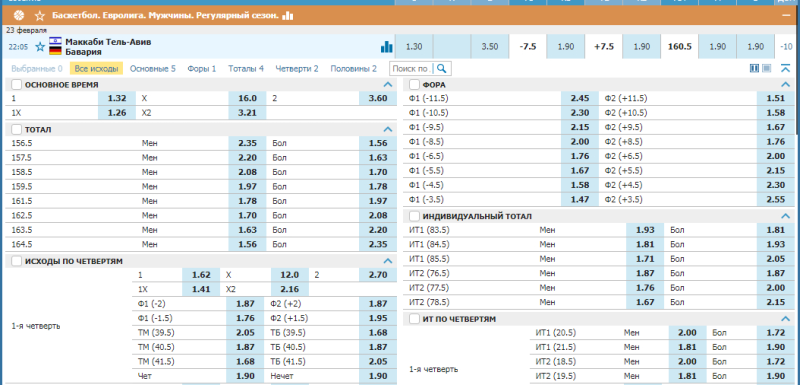Click the Маккаби Тель-Авив team name
800x385 pixels.
[x=108, y=42]
